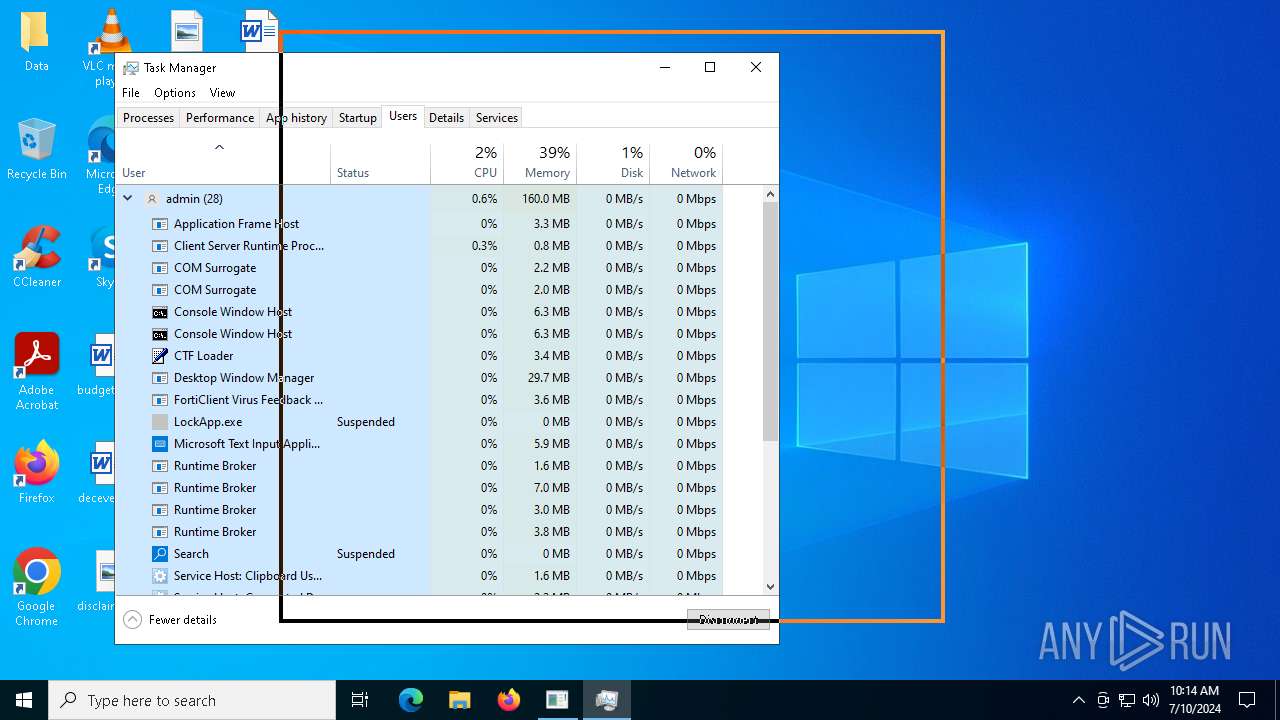The image size is (1280, 720).
Task: Open the Adobe Acrobat desktop shortcut
Action: (x=37, y=372)
